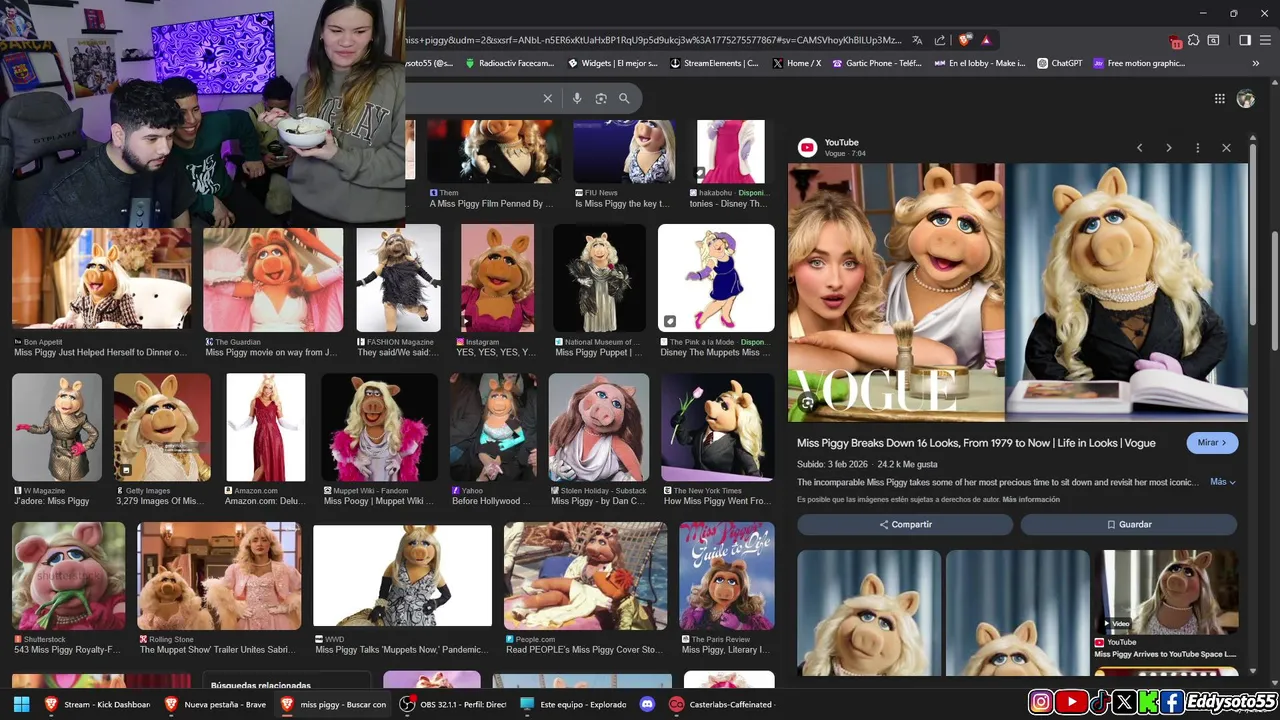
Task: Toggle the browser sidebar panel icon
Action: pos(1245,40)
